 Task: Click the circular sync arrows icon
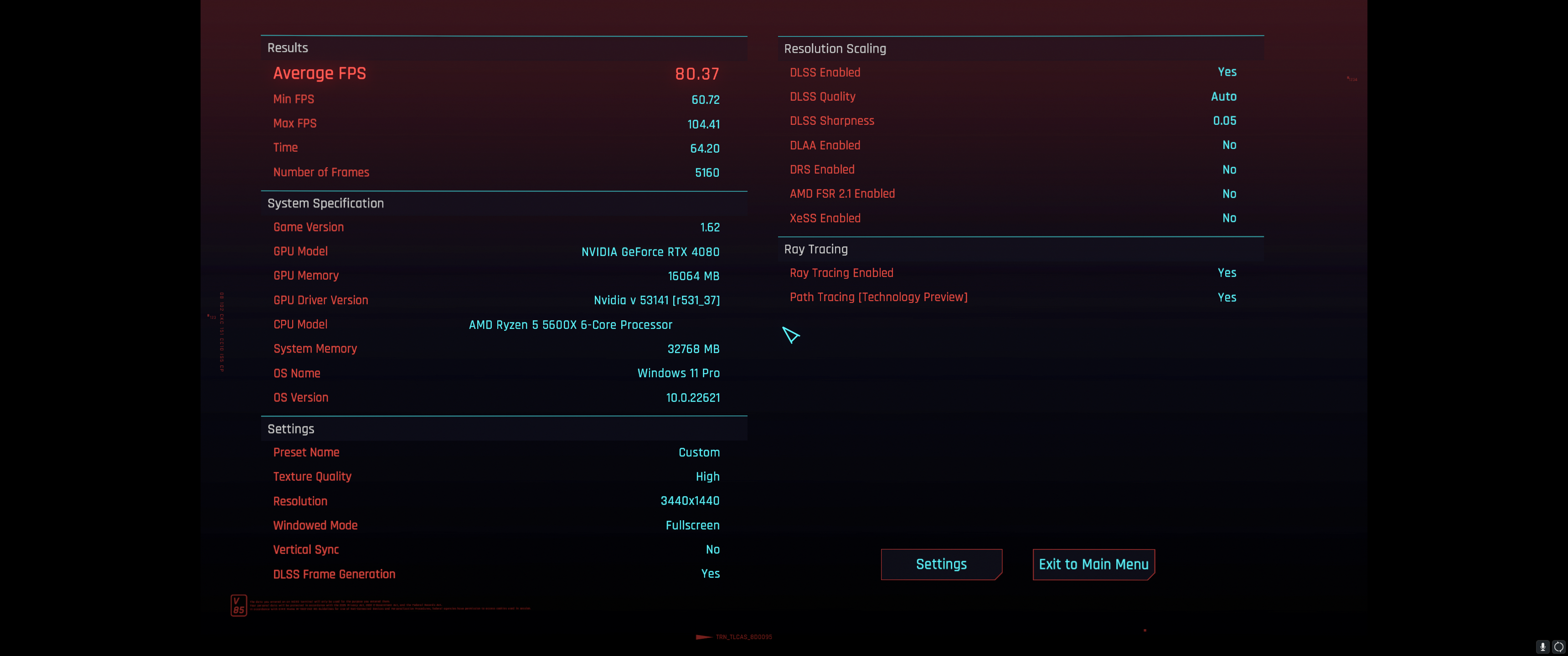pos(1558,646)
